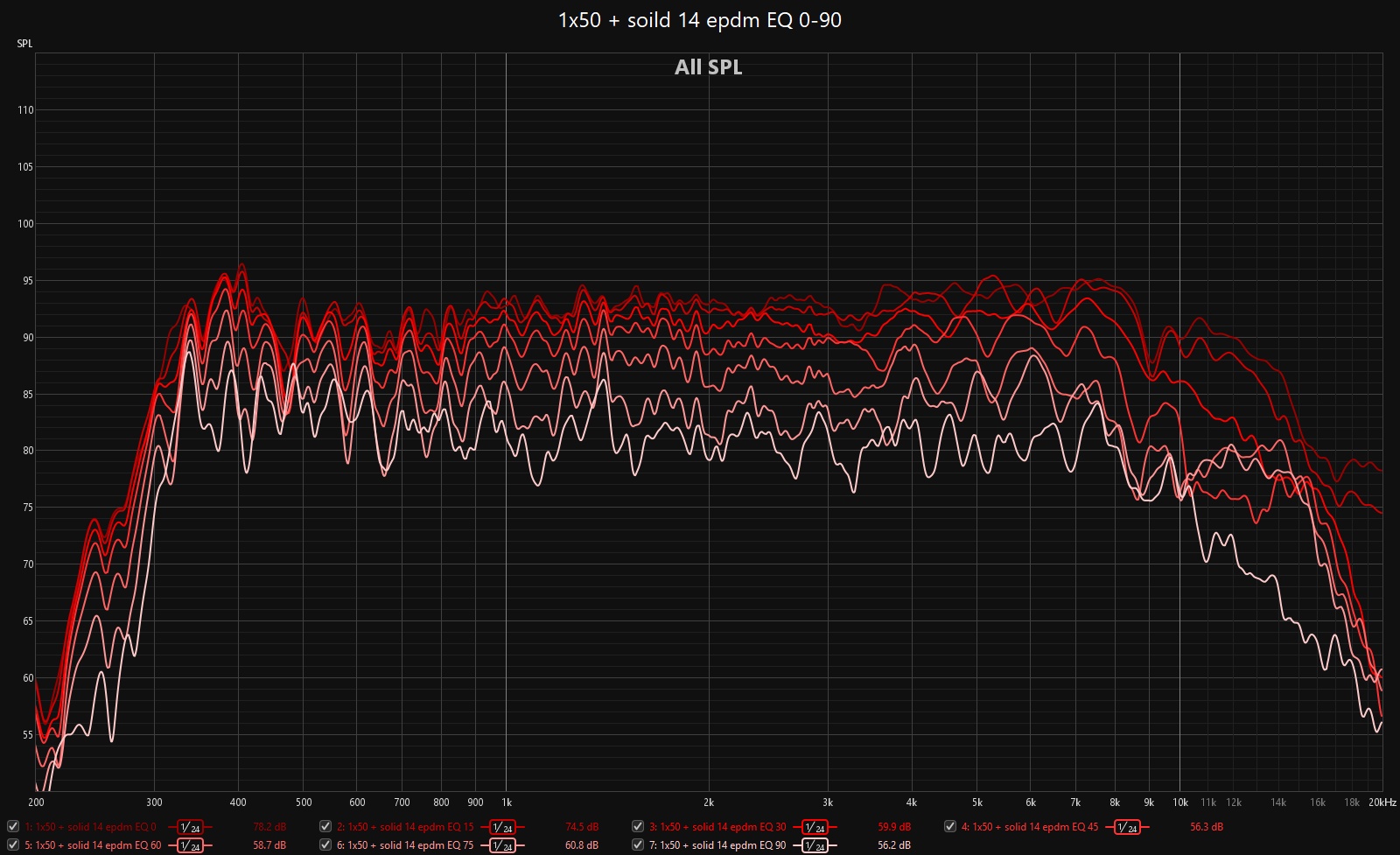This screenshot has width=1400, height=855.
Task: Click the 55 SPL axis tick label
Action: (x=28, y=735)
